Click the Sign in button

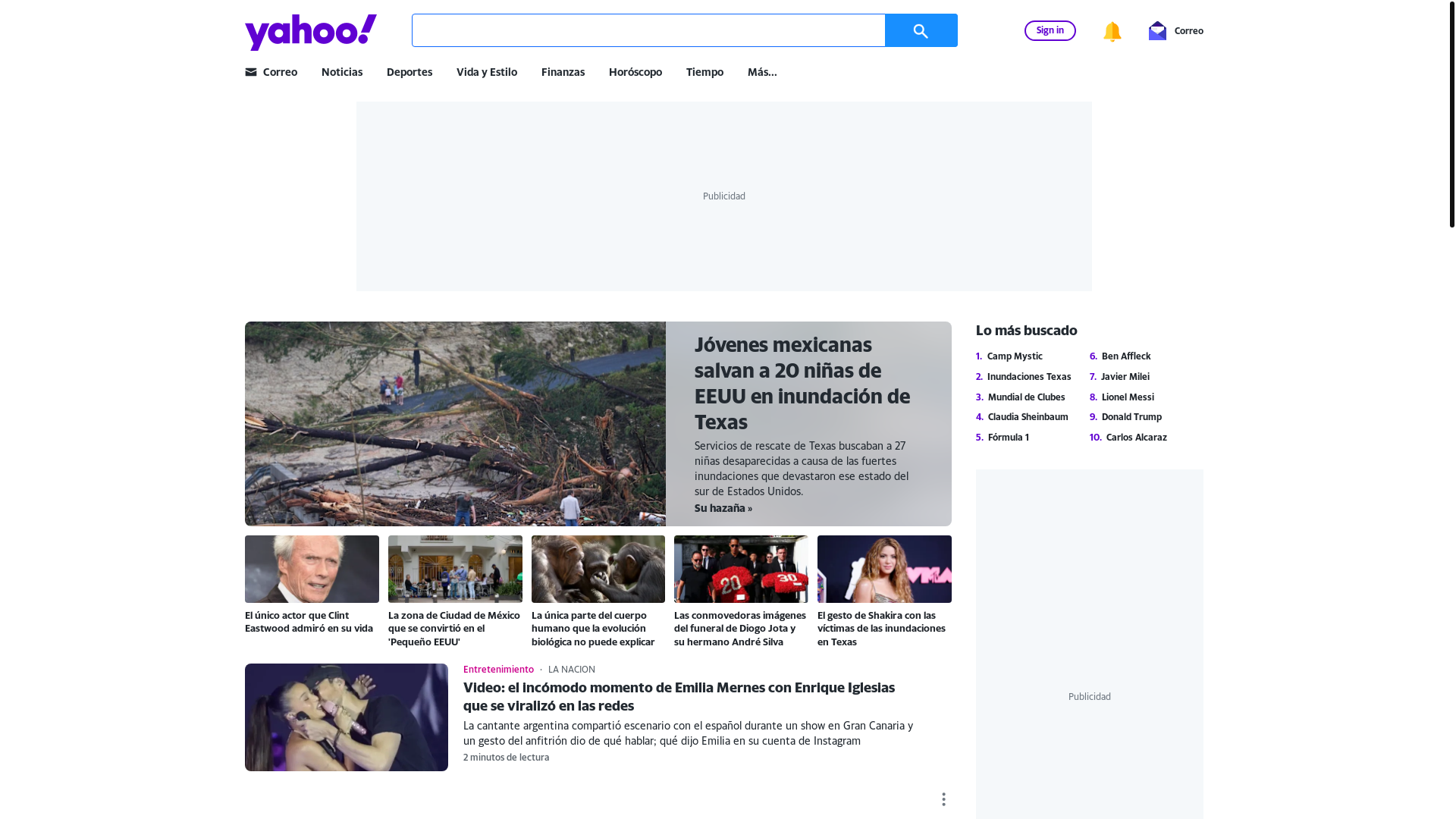coord(1050,30)
